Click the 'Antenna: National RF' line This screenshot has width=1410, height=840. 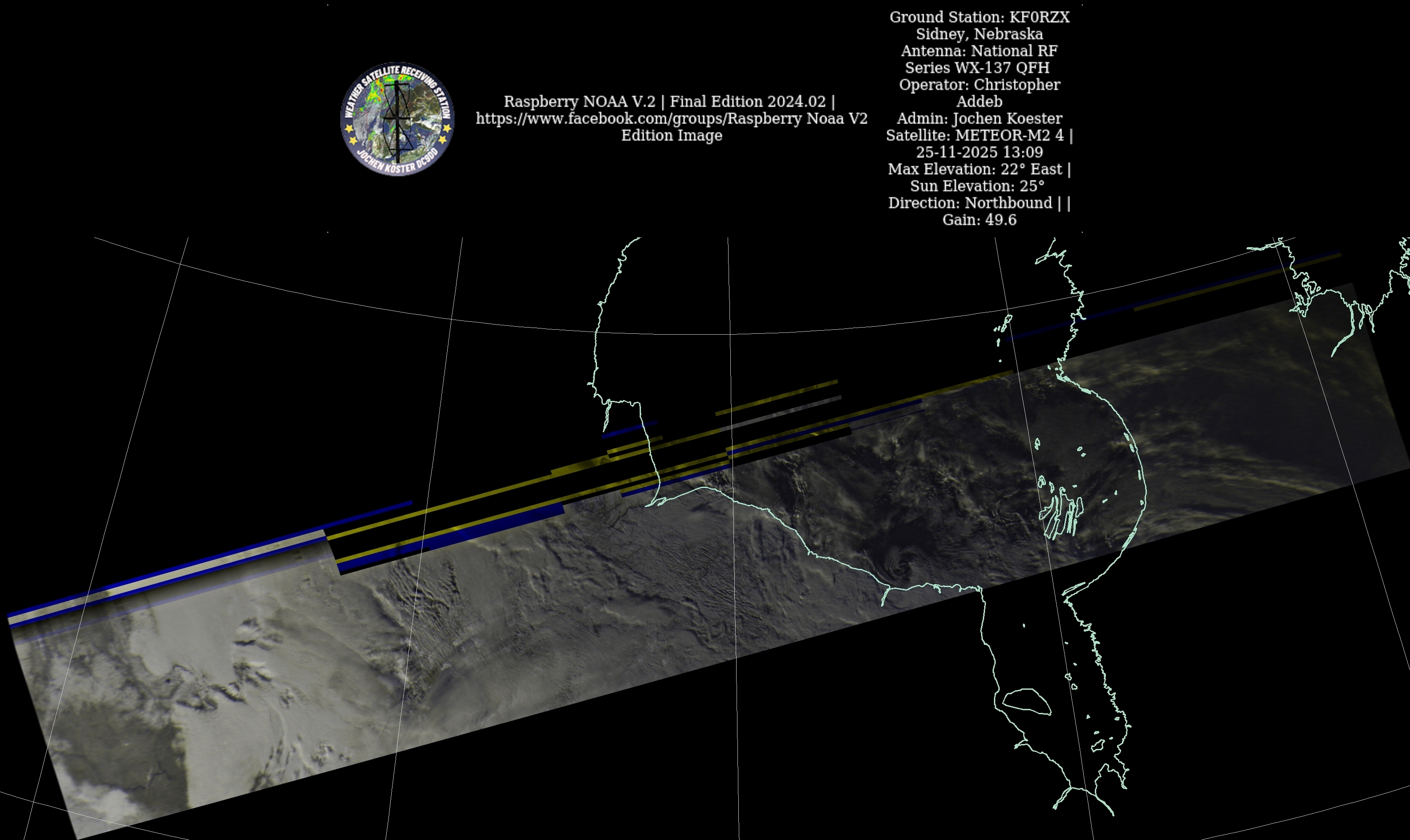point(979,51)
